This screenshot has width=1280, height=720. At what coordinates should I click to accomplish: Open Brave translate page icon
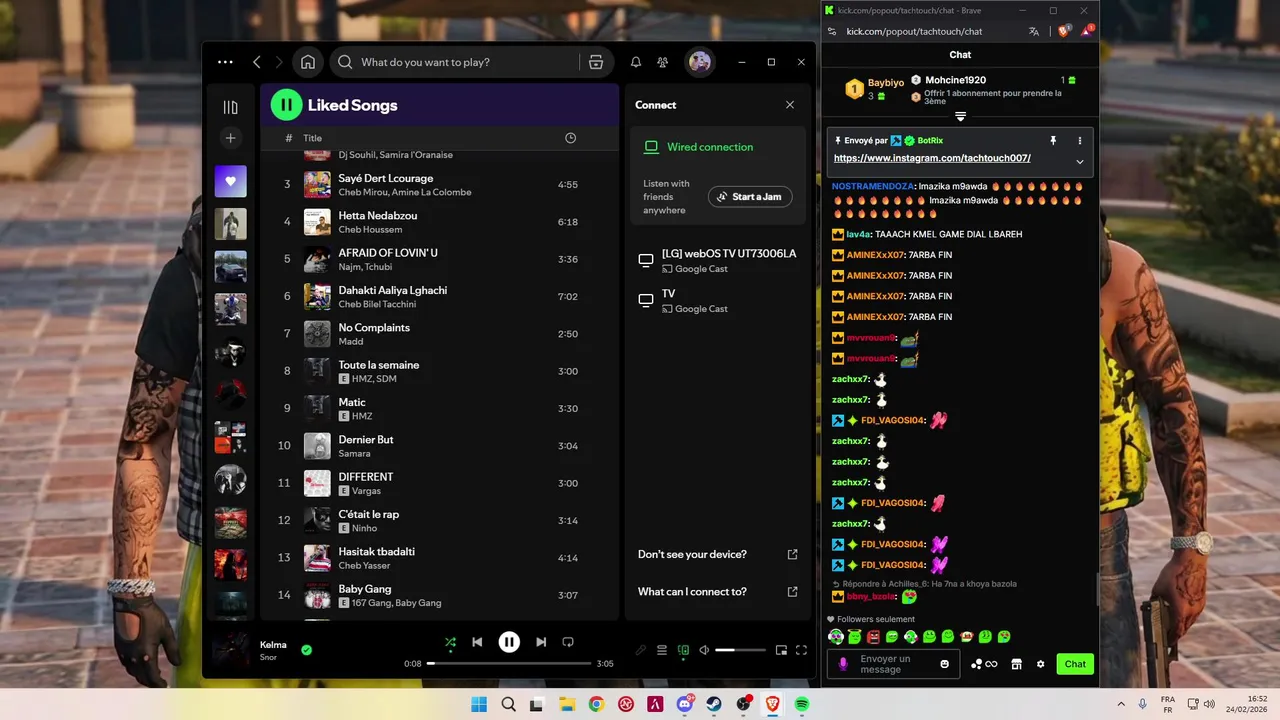click(1034, 31)
